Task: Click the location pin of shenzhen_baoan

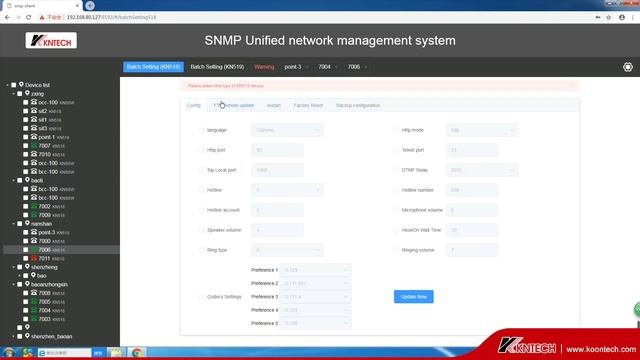Action: coord(27,336)
